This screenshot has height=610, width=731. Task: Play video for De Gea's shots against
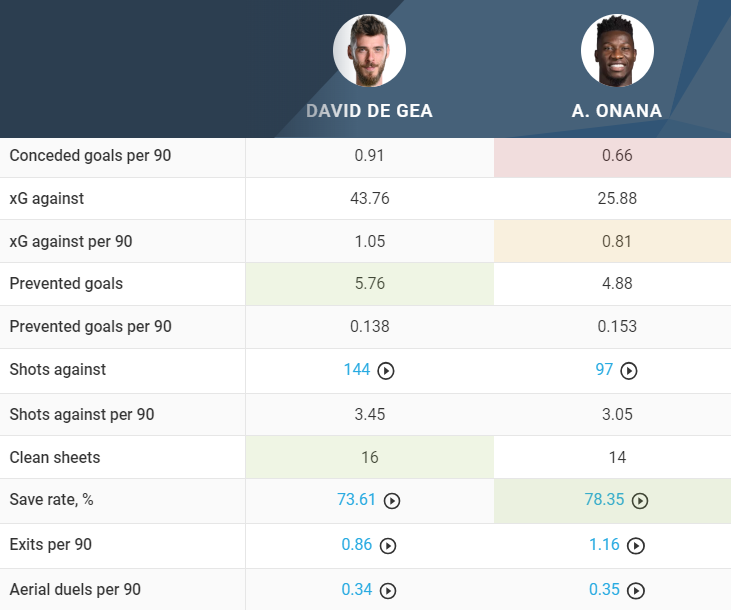[x=386, y=371]
